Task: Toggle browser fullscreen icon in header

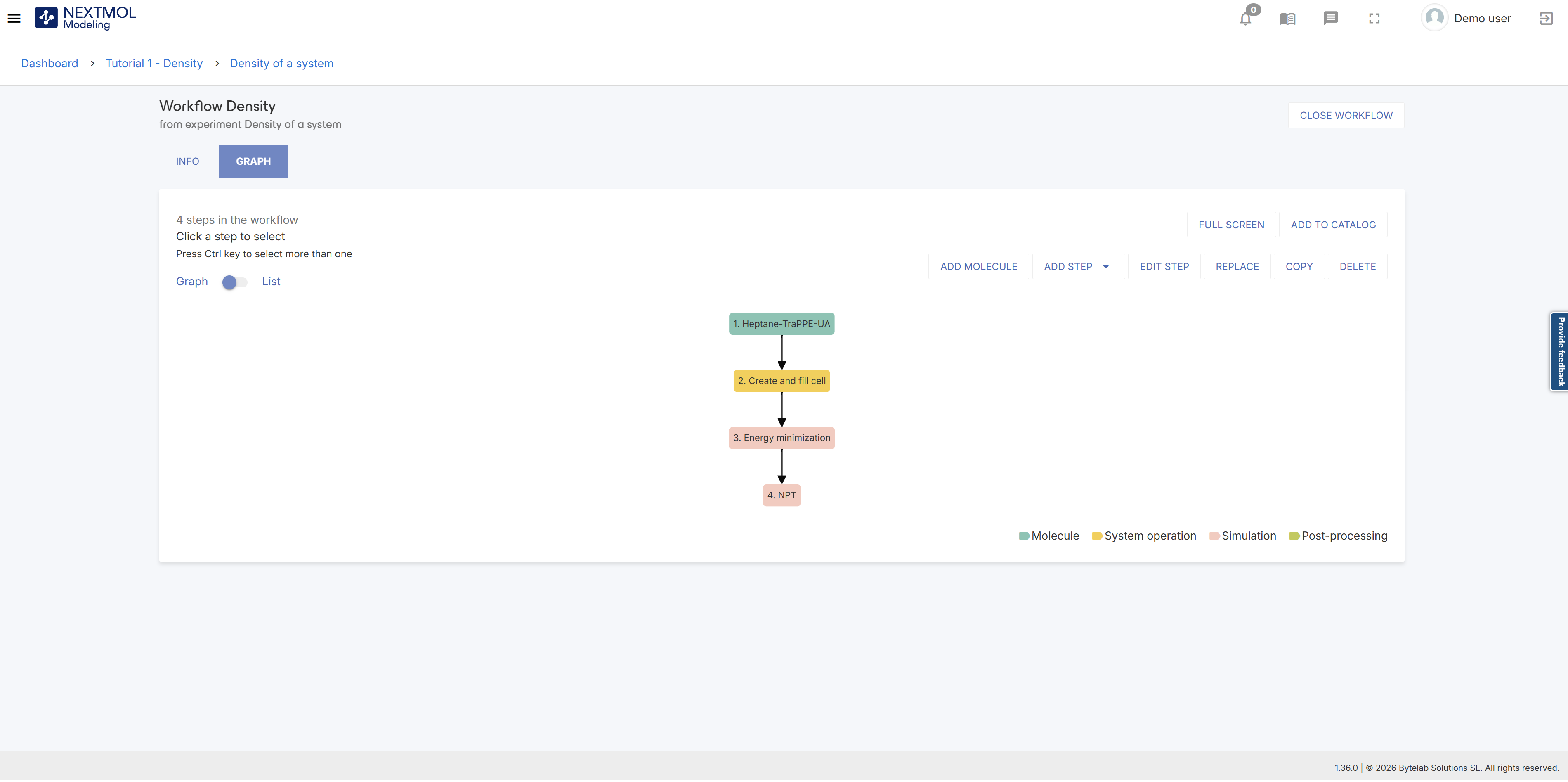Action: pos(1374,19)
